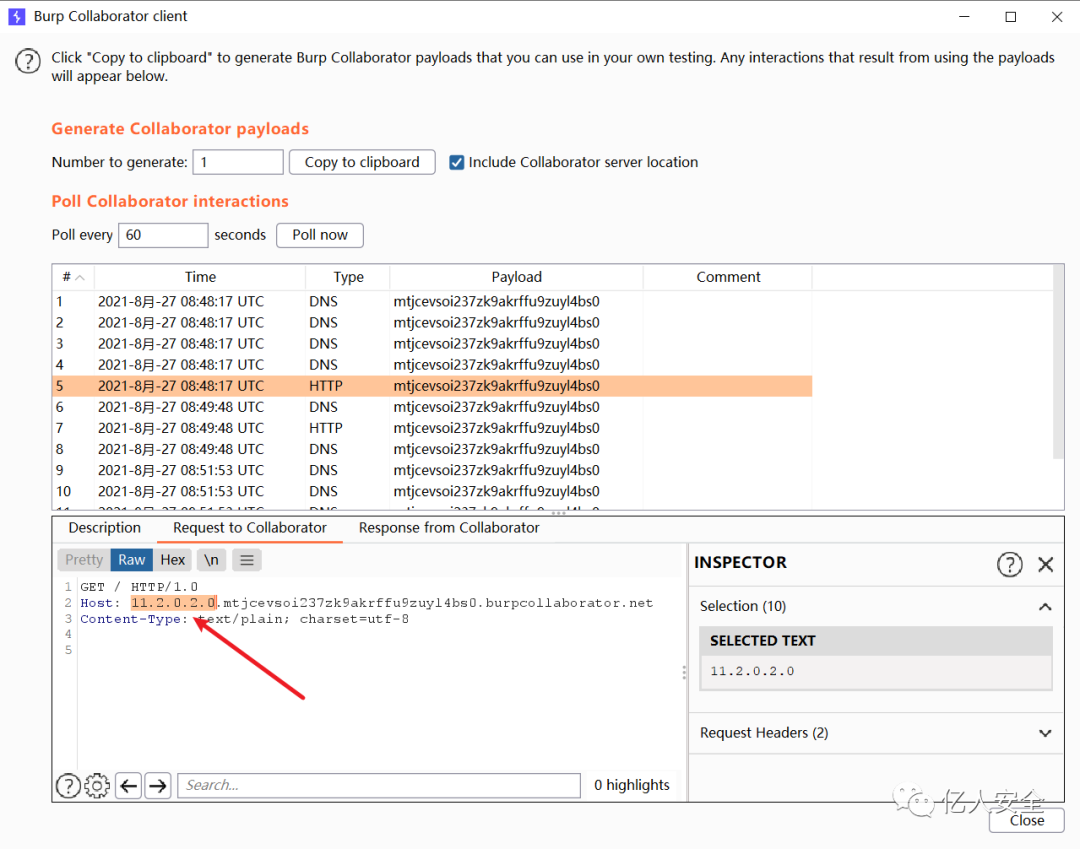This screenshot has width=1080, height=849.
Task: Click the selected text value 11.2.0.2.0 in Inspector
Action: pyautogui.click(x=752, y=671)
